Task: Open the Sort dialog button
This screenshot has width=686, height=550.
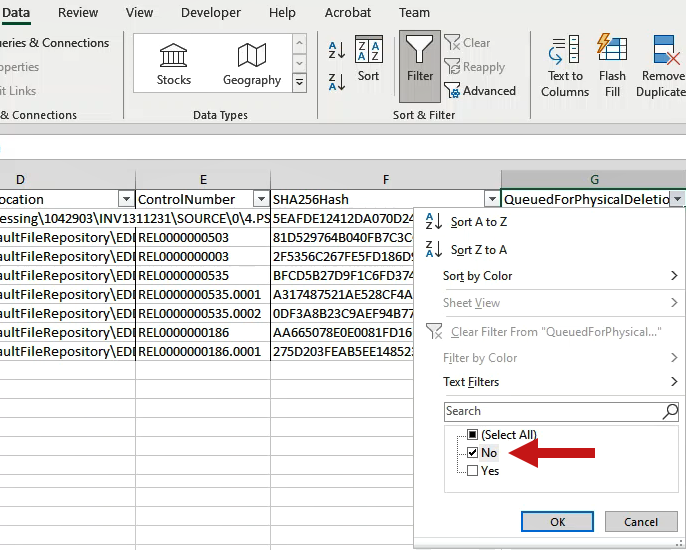Action: 368,59
